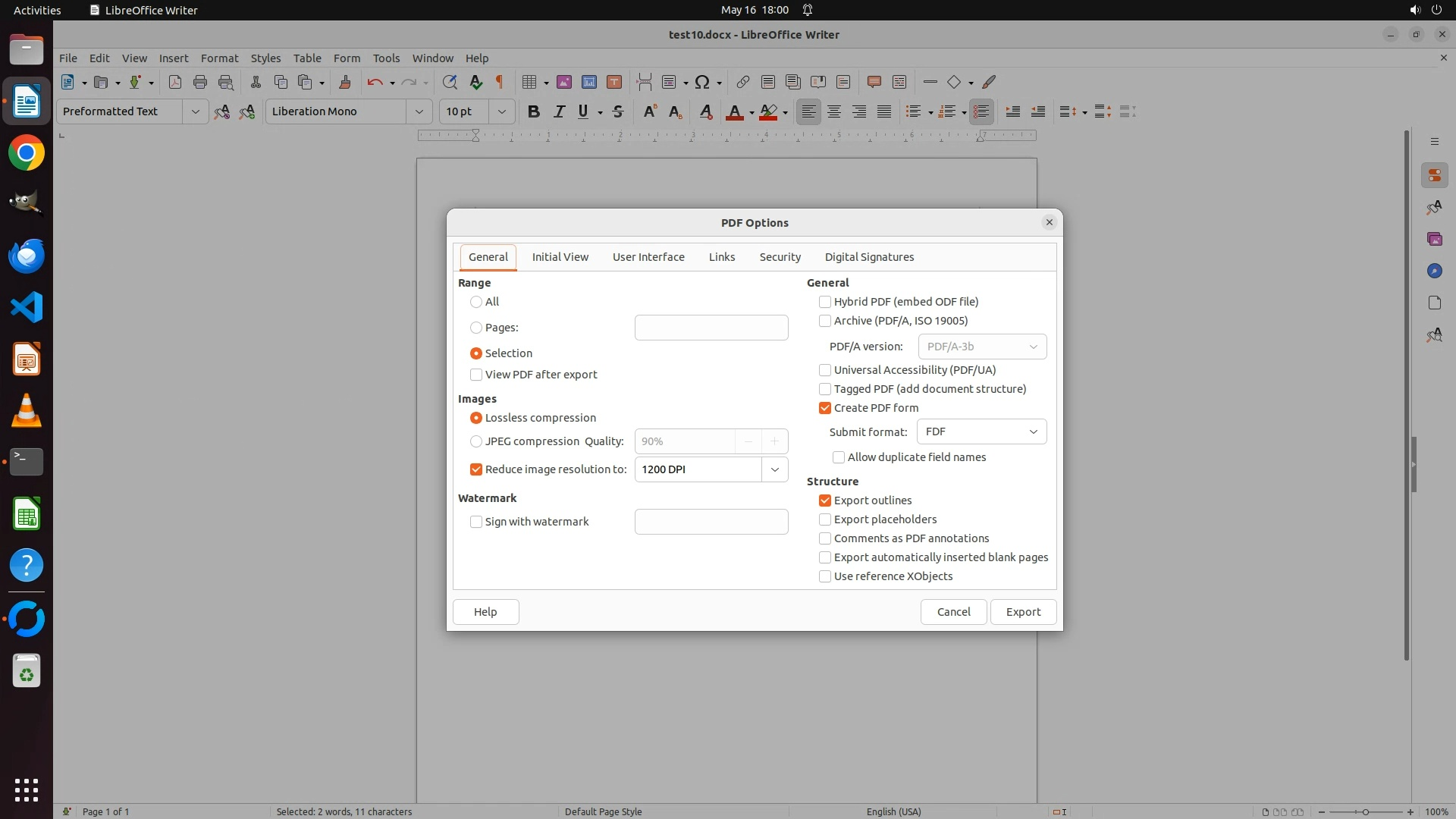Viewport: 1456px width, 819px height.
Task: Click the Export Directly as PDF icon
Action: 174,82
